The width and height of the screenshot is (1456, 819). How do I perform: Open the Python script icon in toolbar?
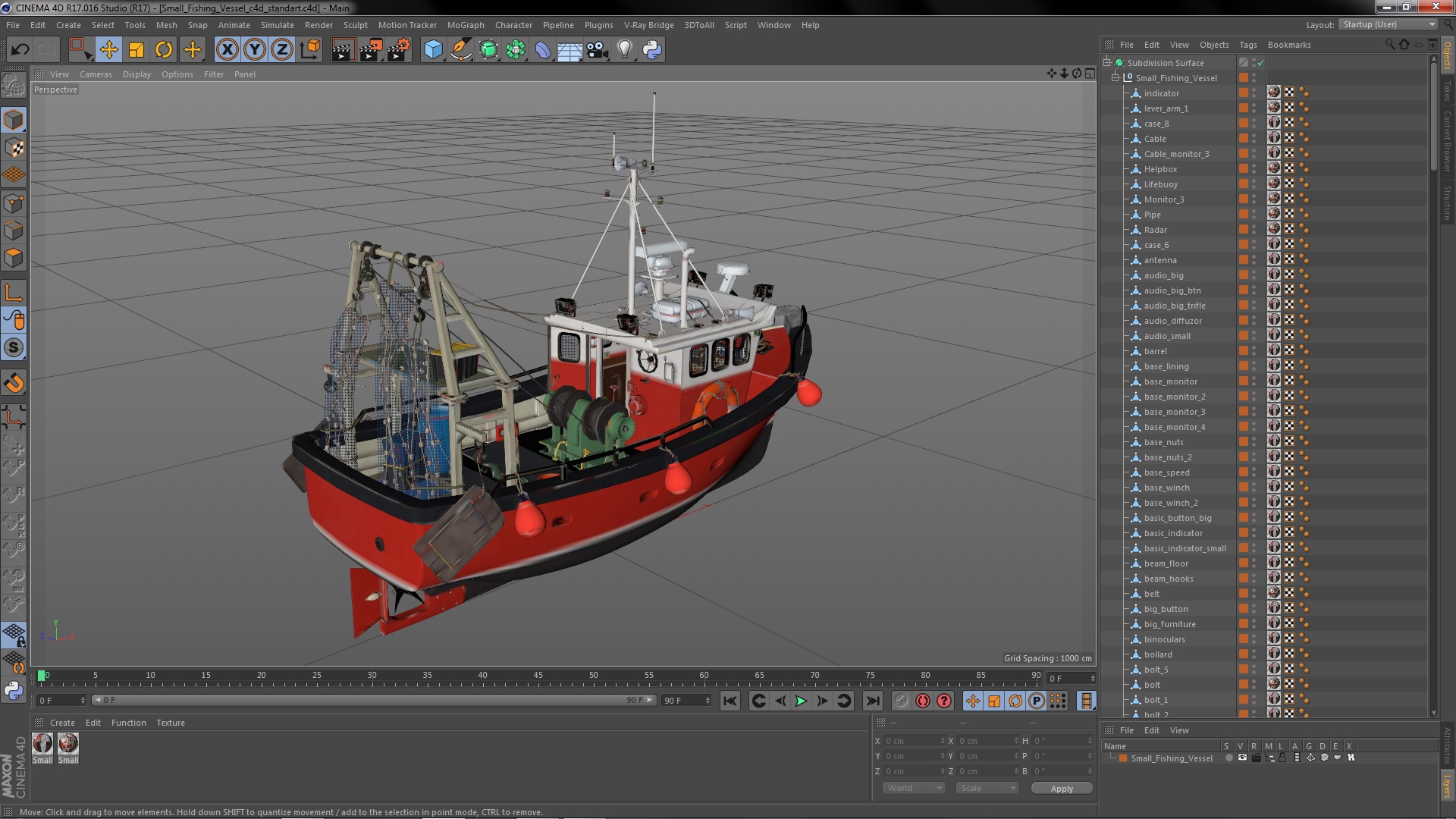click(x=652, y=50)
